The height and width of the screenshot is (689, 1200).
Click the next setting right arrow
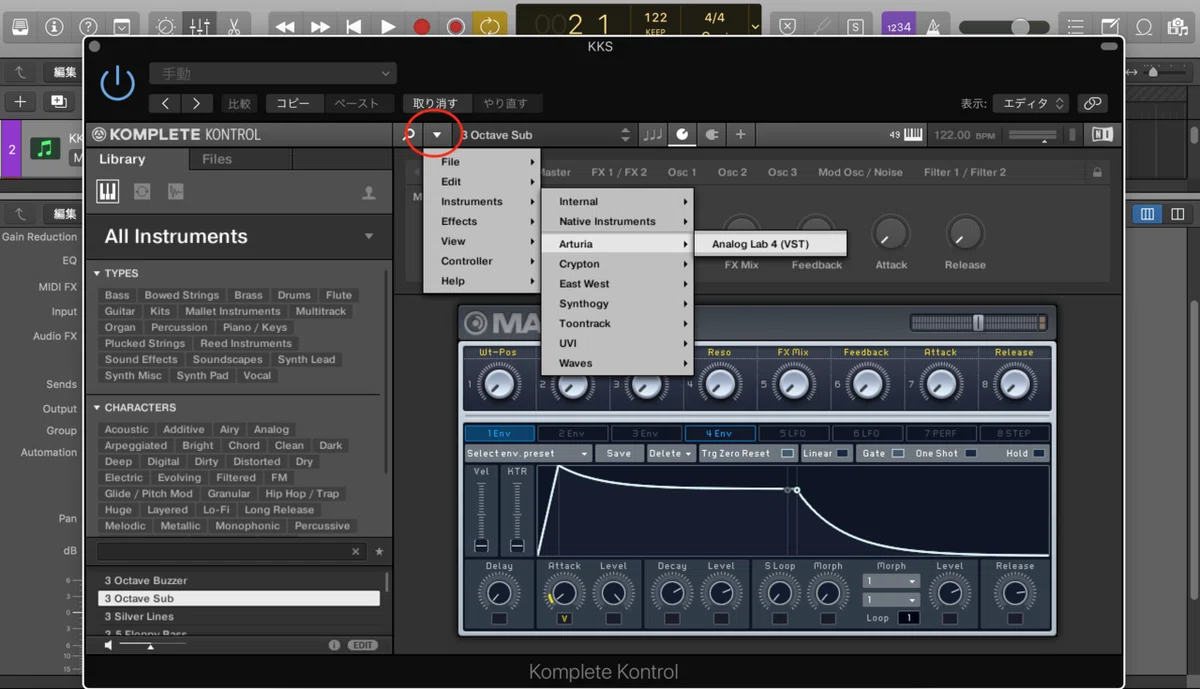click(x=197, y=103)
